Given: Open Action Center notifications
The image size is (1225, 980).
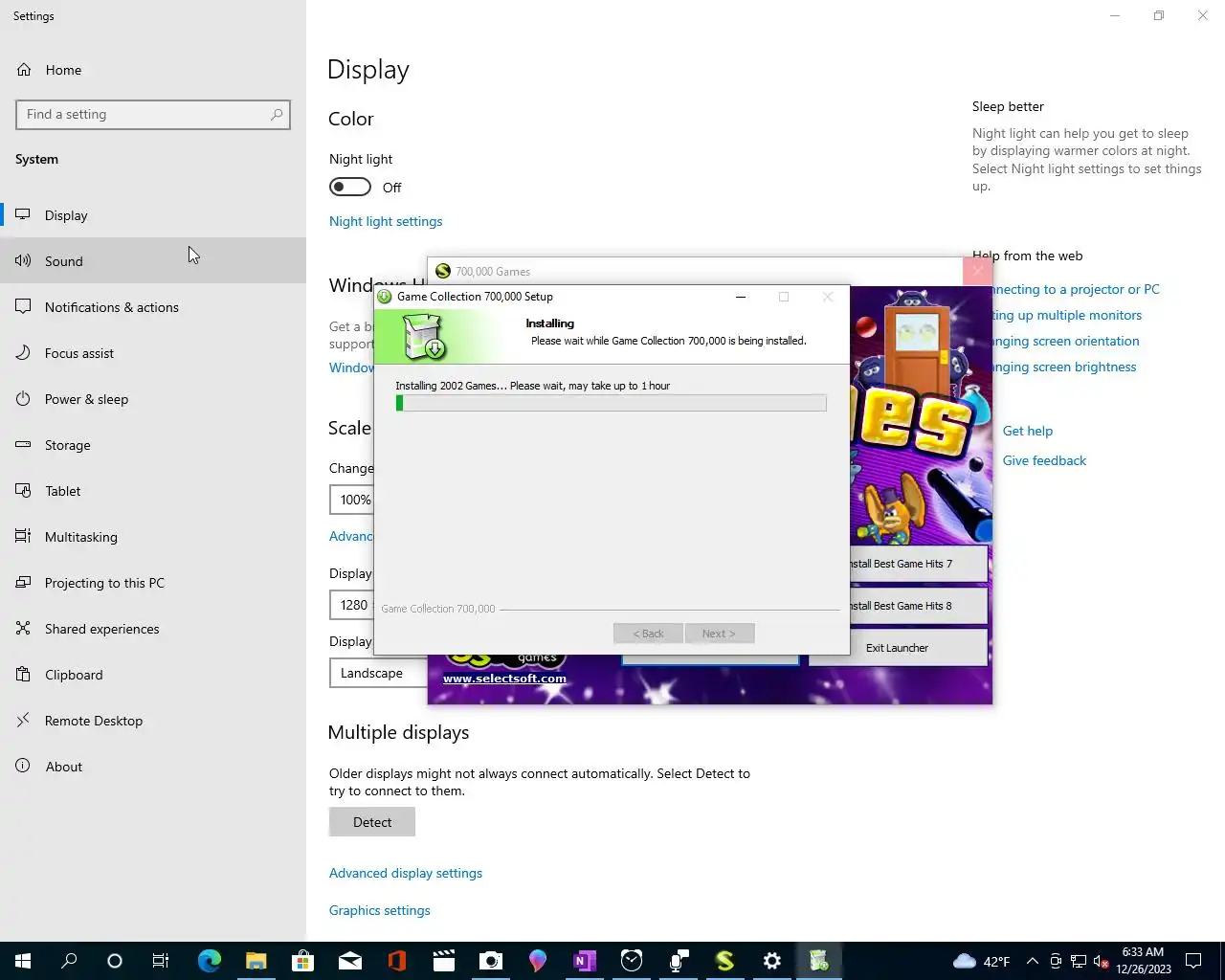Looking at the screenshot, I should coord(1193,961).
